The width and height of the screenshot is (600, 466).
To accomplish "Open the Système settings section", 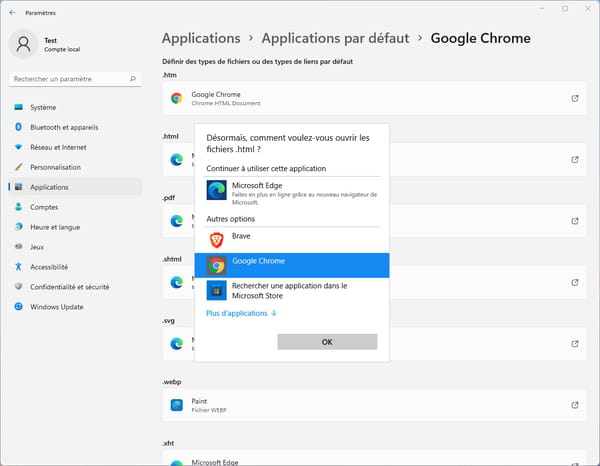I will click(75, 107).
